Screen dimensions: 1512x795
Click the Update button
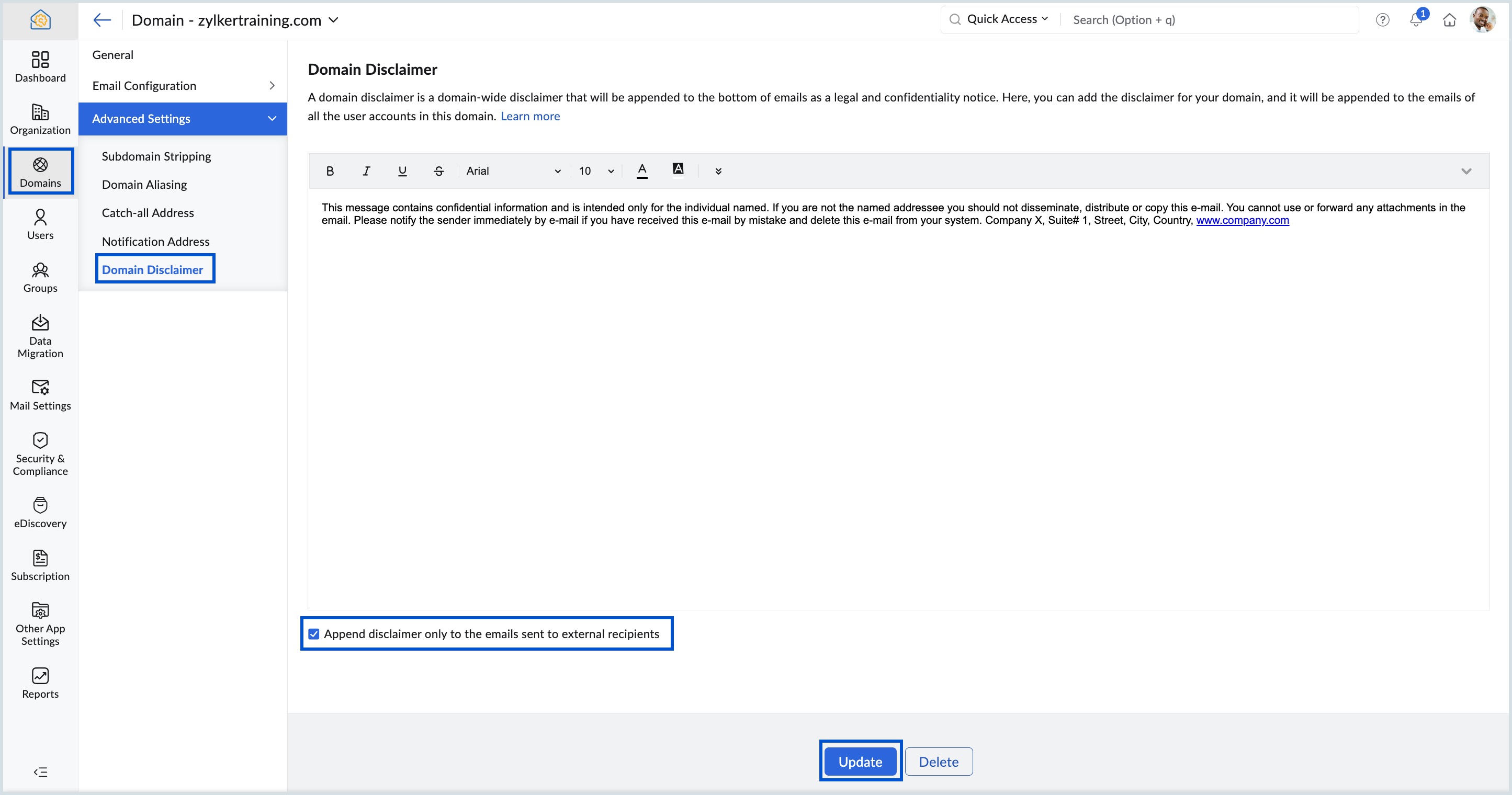pos(860,761)
